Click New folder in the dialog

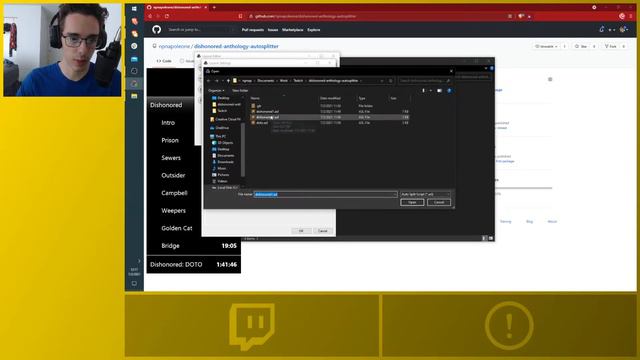(240, 91)
